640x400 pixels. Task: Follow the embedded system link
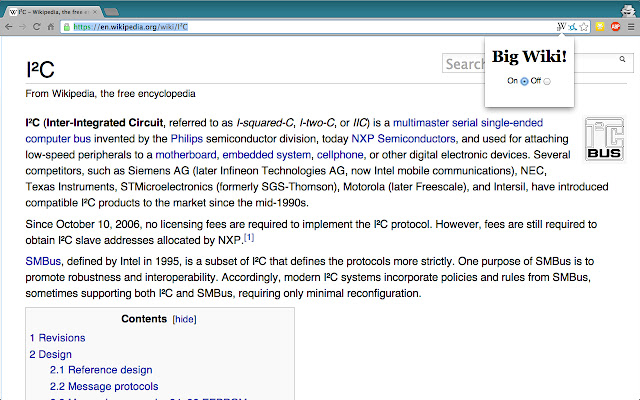(x=267, y=155)
